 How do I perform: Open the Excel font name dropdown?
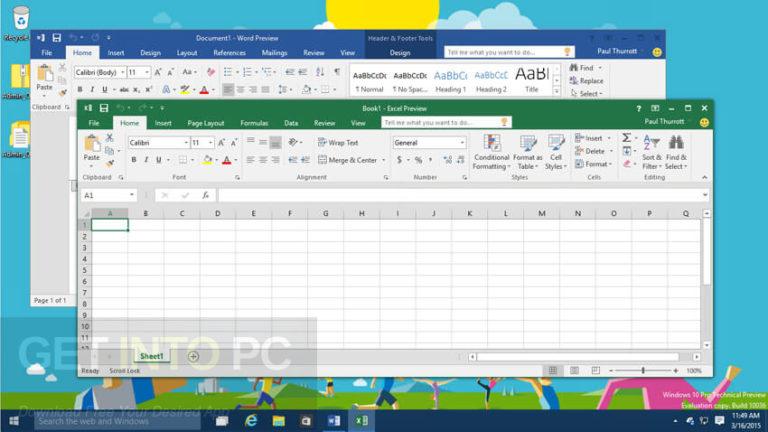click(x=185, y=143)
